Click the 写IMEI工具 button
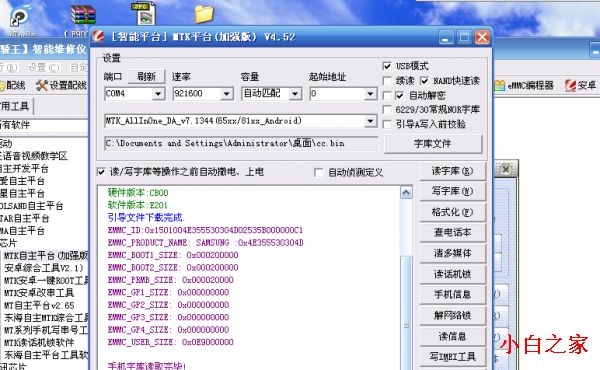 [x=452, y=357]
